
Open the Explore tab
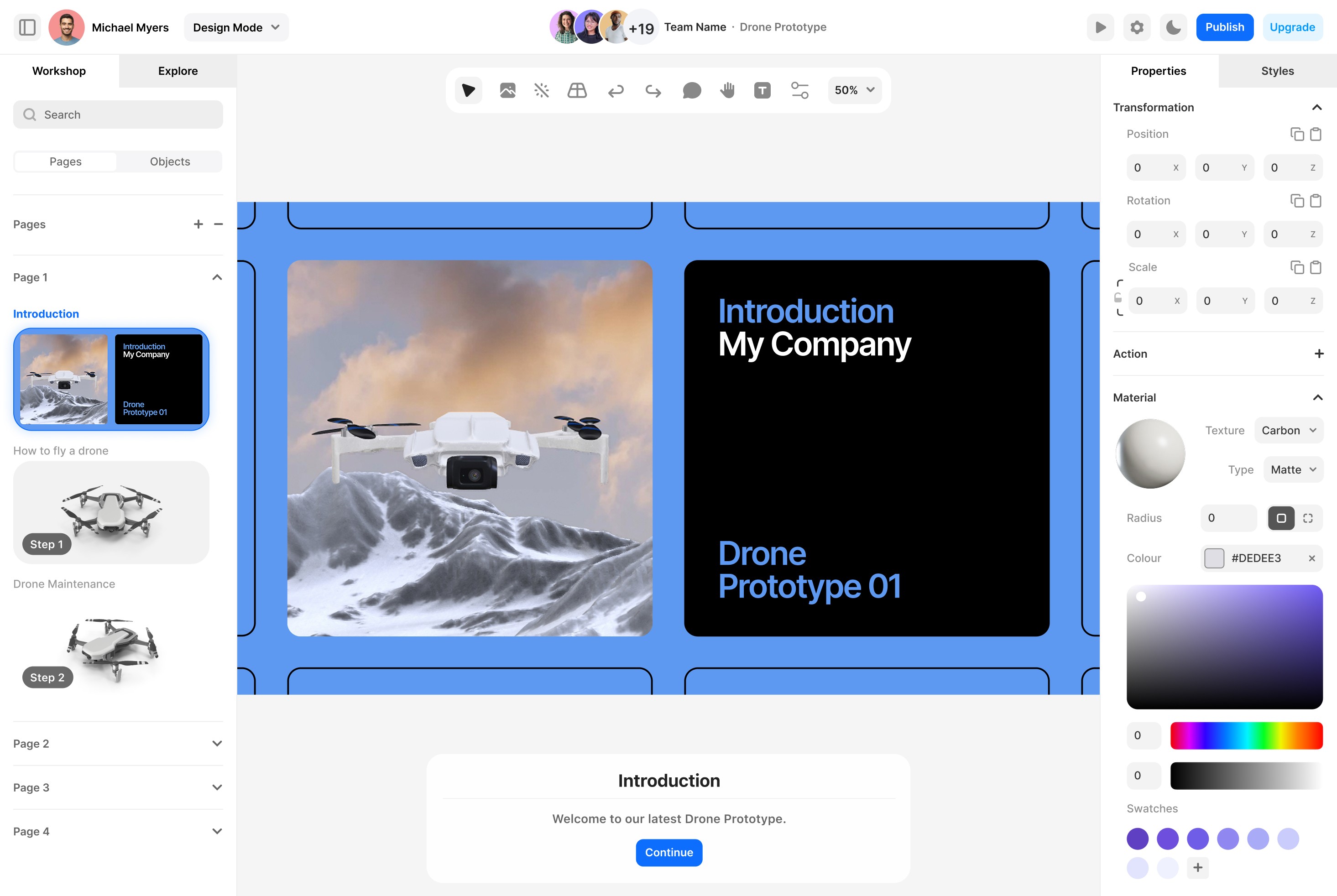pos(178,71)
